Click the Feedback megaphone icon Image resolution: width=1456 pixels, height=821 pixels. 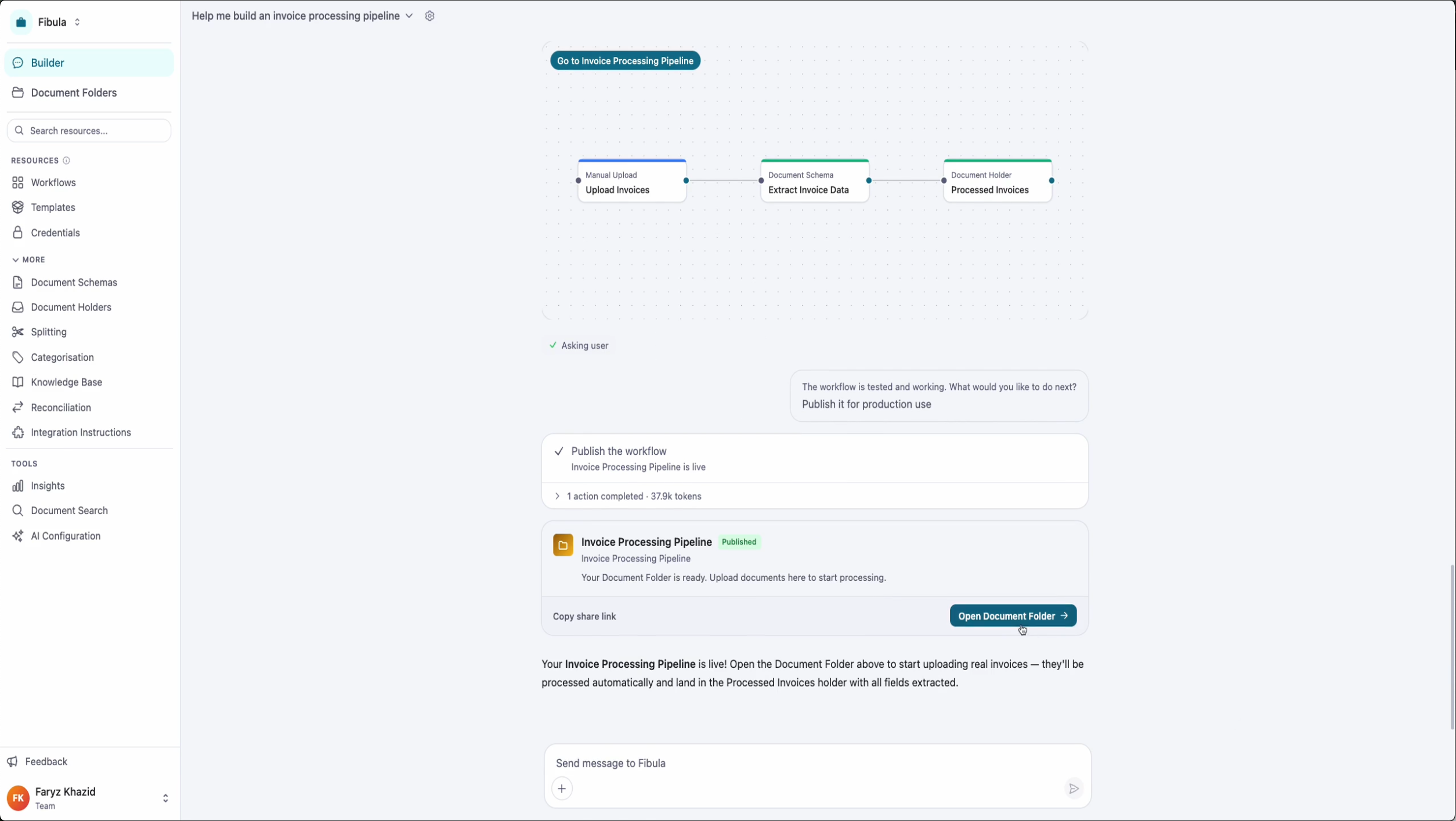coord(12,762)
